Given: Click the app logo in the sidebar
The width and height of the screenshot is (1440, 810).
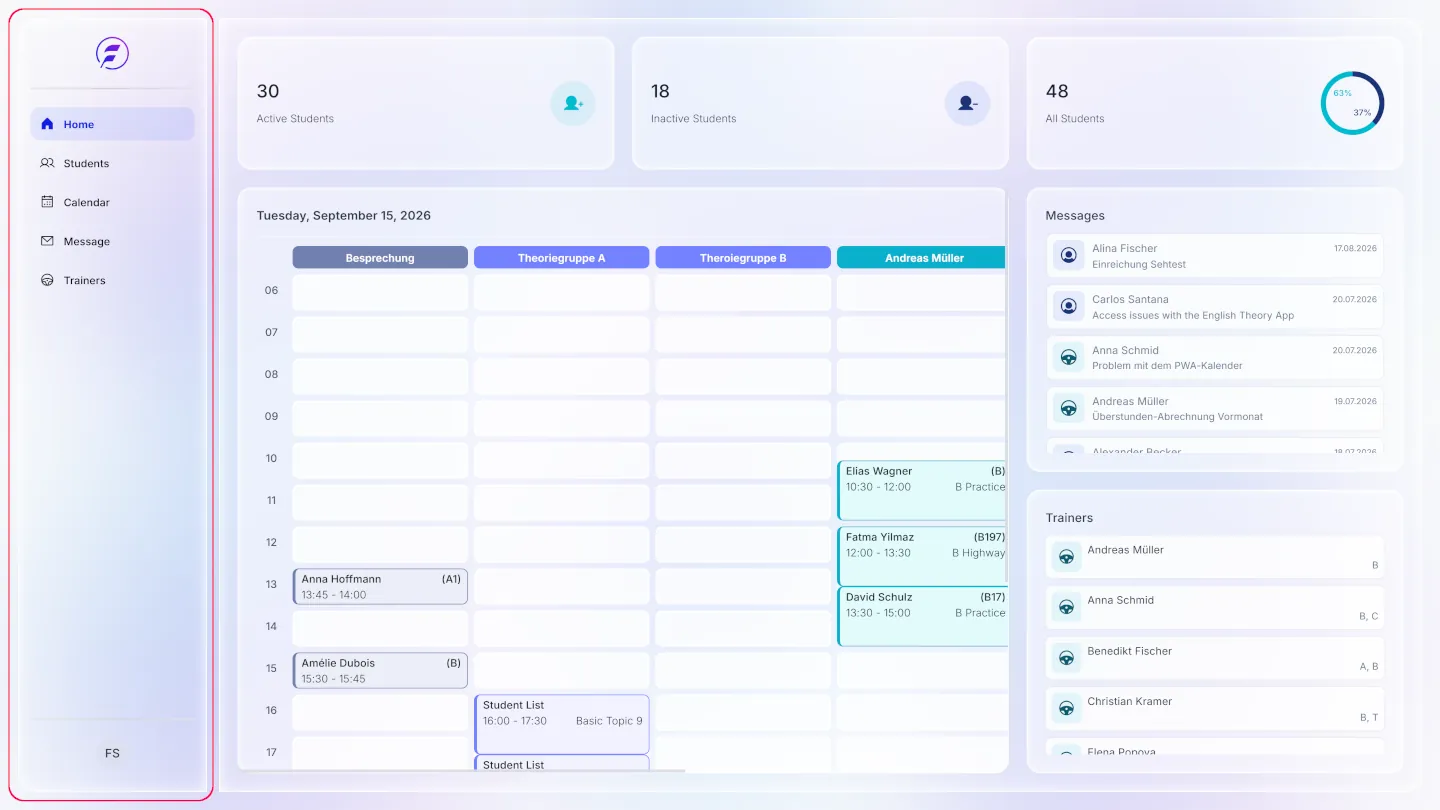Looking at the screenshot, I should click(x=112, y=53).
